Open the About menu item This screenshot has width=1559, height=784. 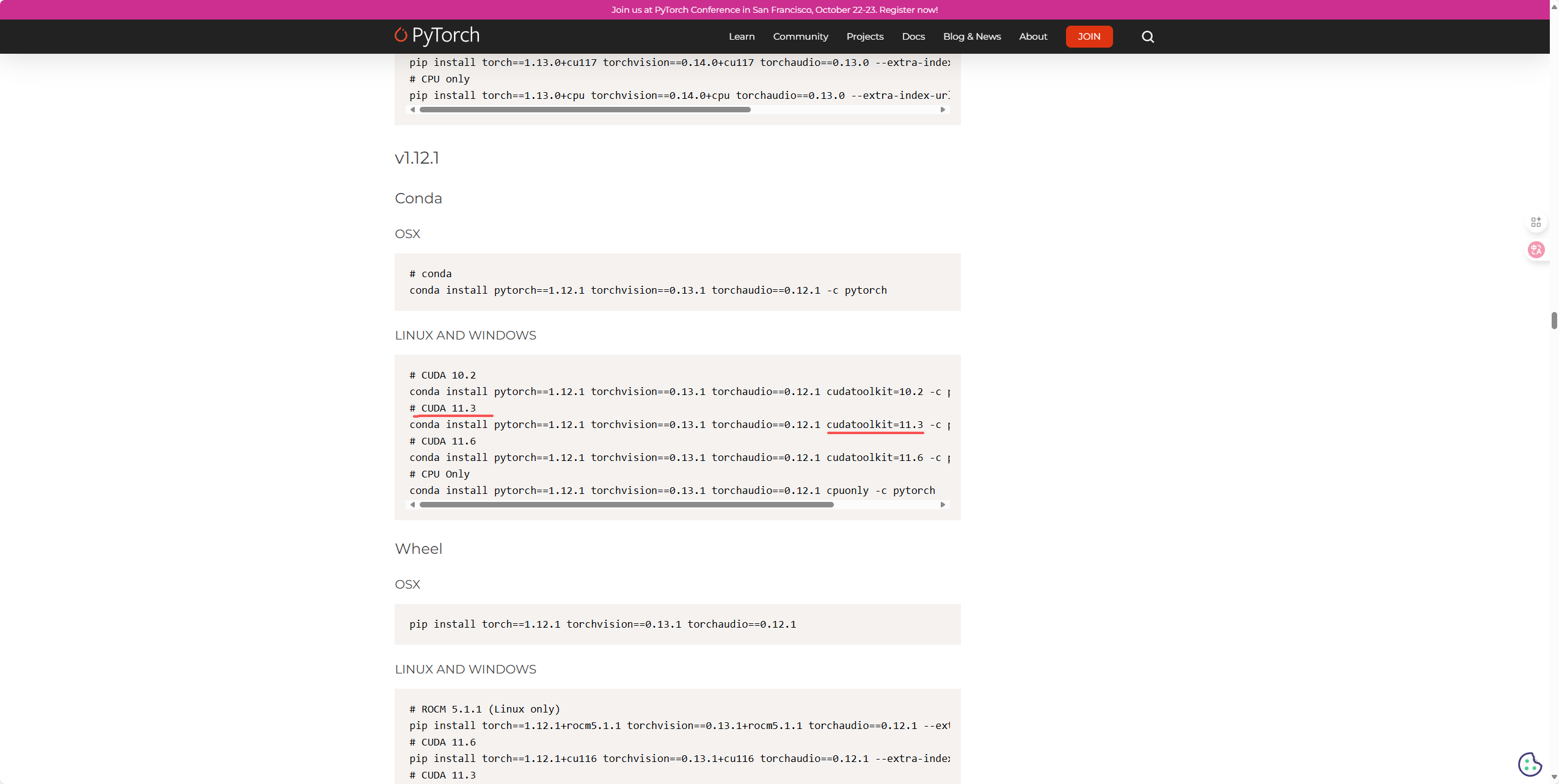click(x=1032, y=37)
